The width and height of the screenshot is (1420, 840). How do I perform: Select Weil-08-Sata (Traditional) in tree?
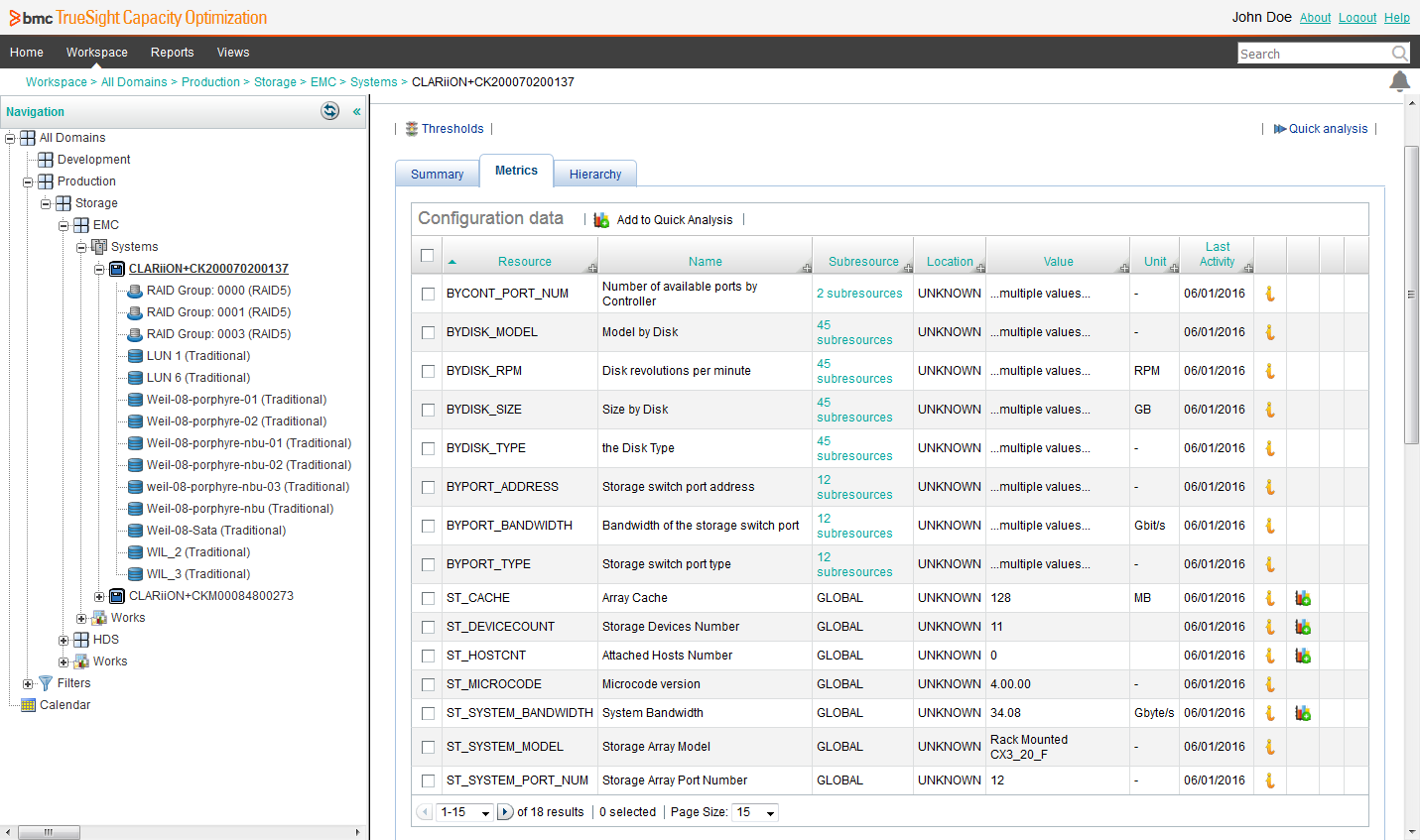point(216,531)
